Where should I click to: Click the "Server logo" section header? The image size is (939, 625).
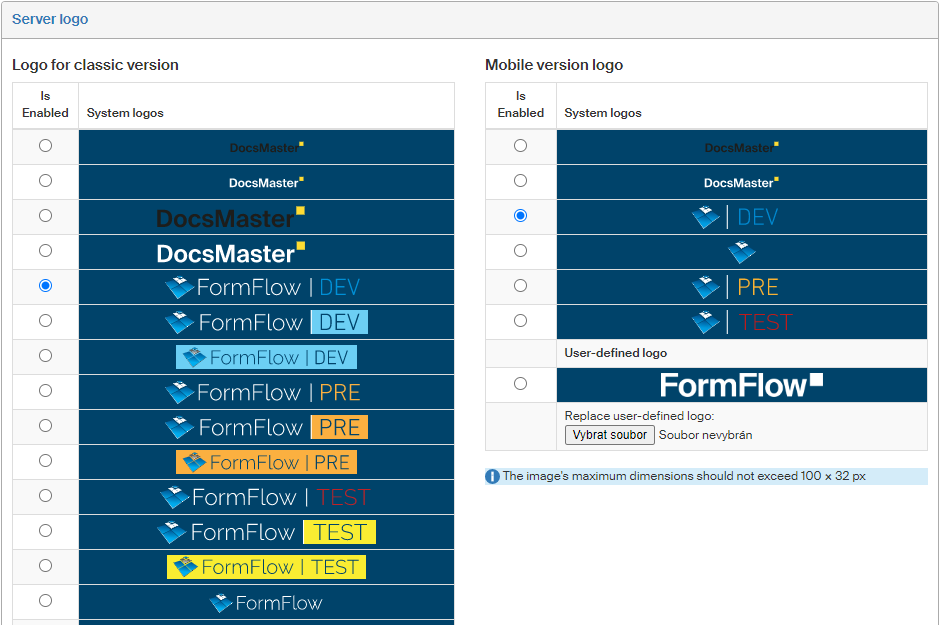pos(50,19)
